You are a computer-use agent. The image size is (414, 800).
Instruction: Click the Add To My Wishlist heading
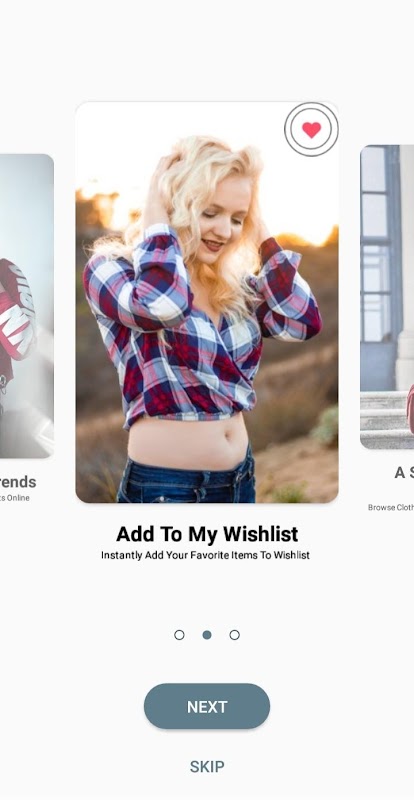pos(207,534)
